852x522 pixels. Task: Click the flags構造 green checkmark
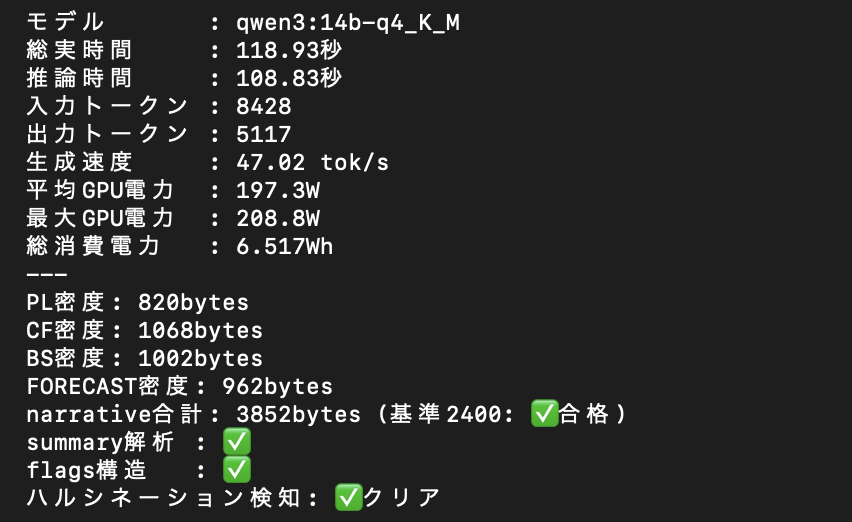tap(237, 469)
